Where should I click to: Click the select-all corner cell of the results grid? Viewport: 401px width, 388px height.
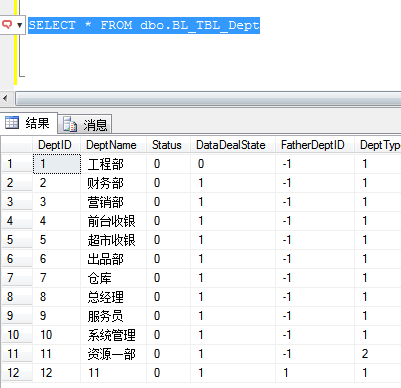pos(17,145)
